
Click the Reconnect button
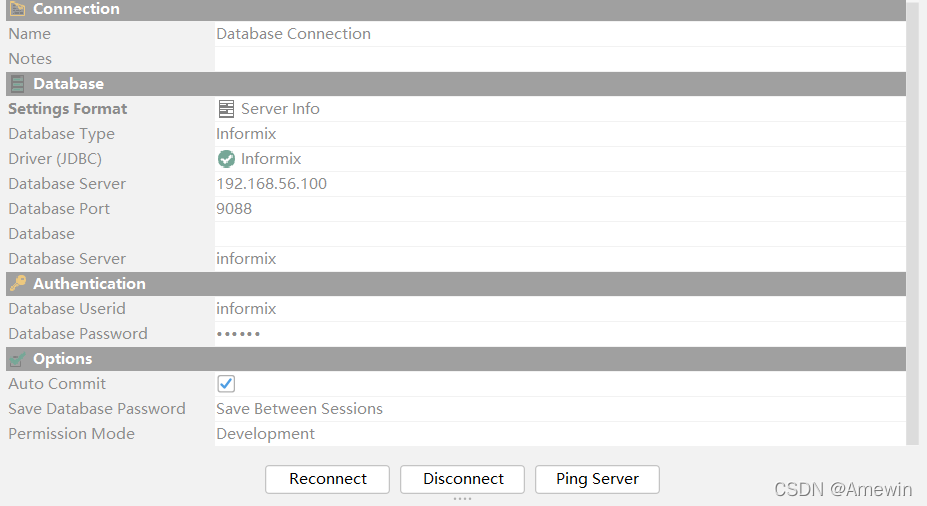tap(328, 479)
